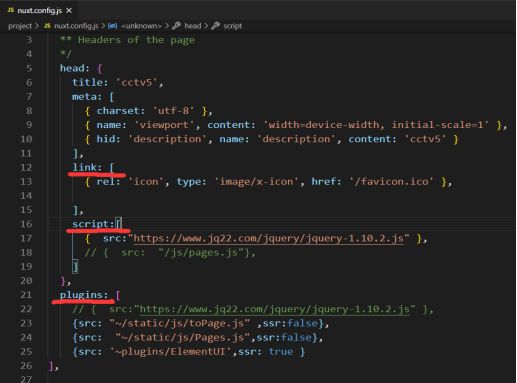Click the 'link:' key on line 12
Viewport: 517px width, 383px height.
[x=87, y=167]
